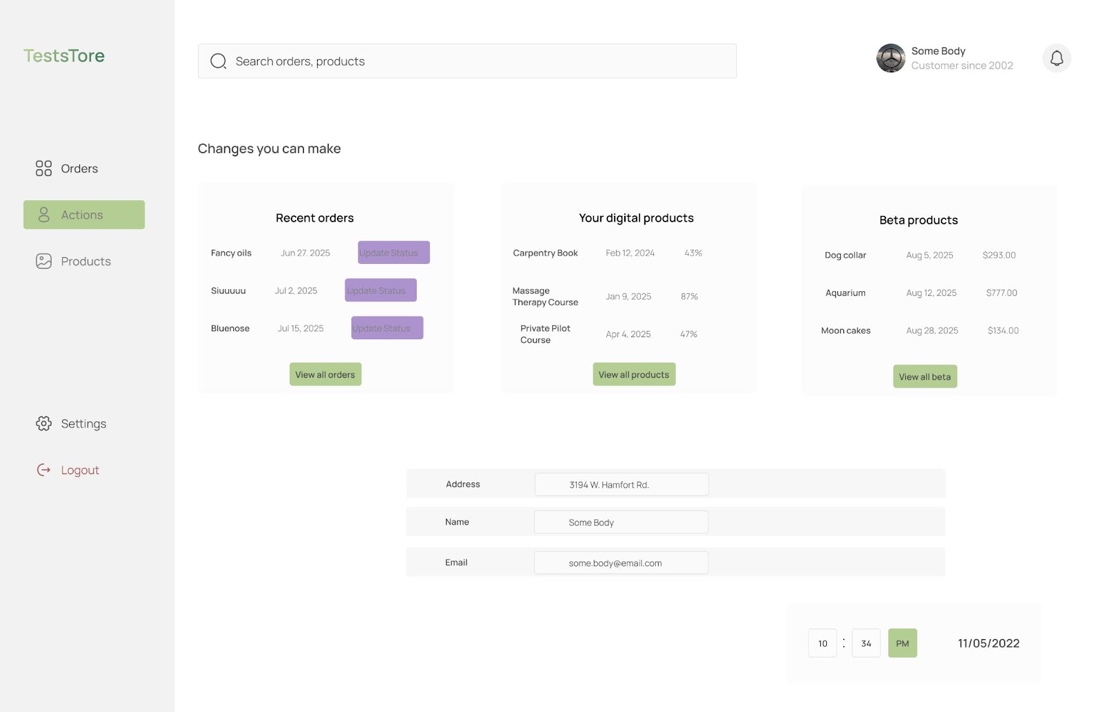Click the Logout arrow icon

pos(43,469)
